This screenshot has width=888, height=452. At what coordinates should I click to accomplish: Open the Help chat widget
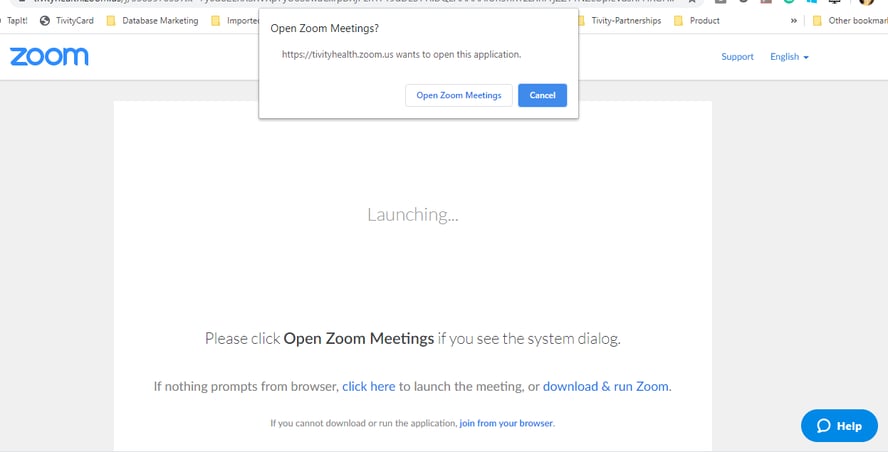pos(839,426)
